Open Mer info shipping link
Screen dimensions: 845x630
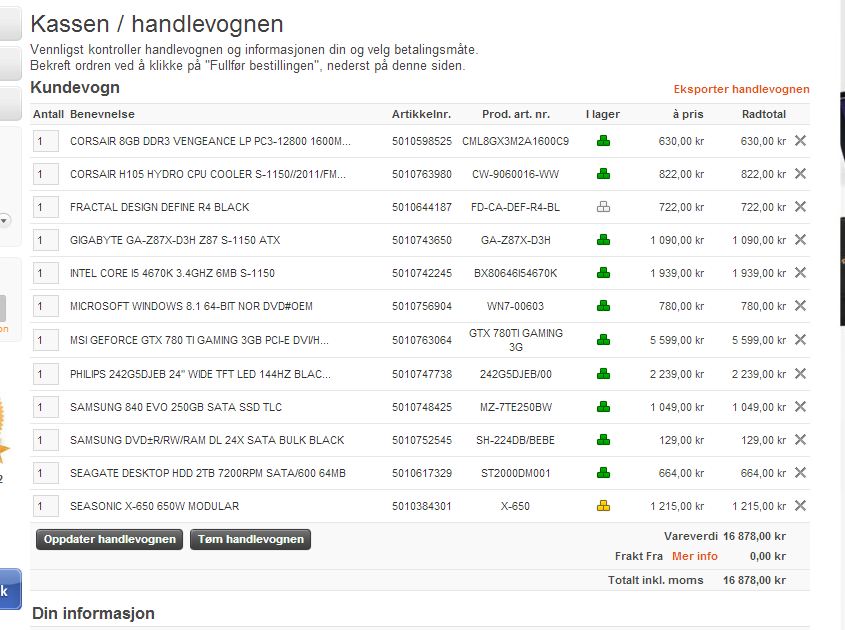click(x=695, y=556)
